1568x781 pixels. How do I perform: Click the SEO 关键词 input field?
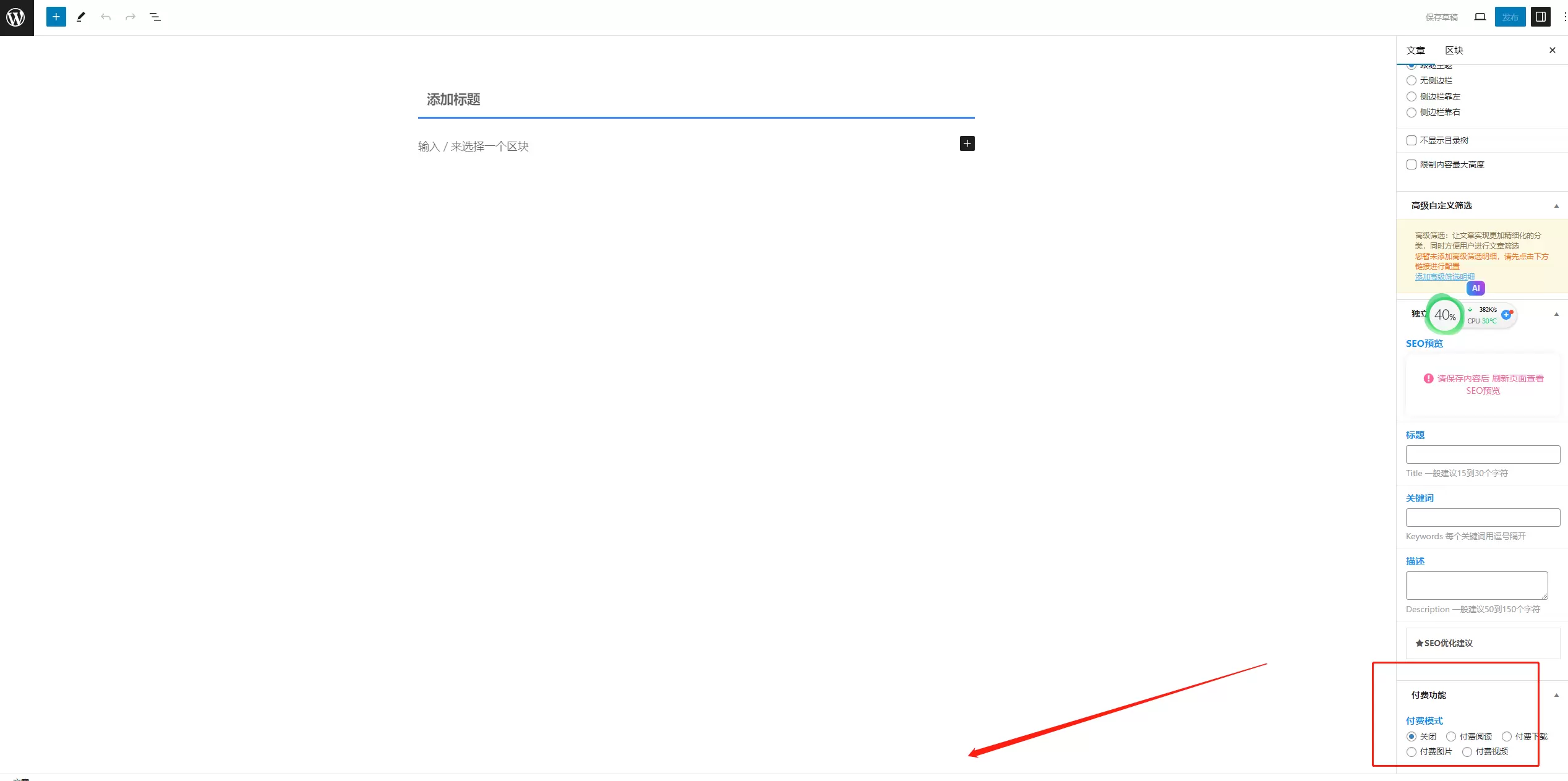[x=1483, y=518]
